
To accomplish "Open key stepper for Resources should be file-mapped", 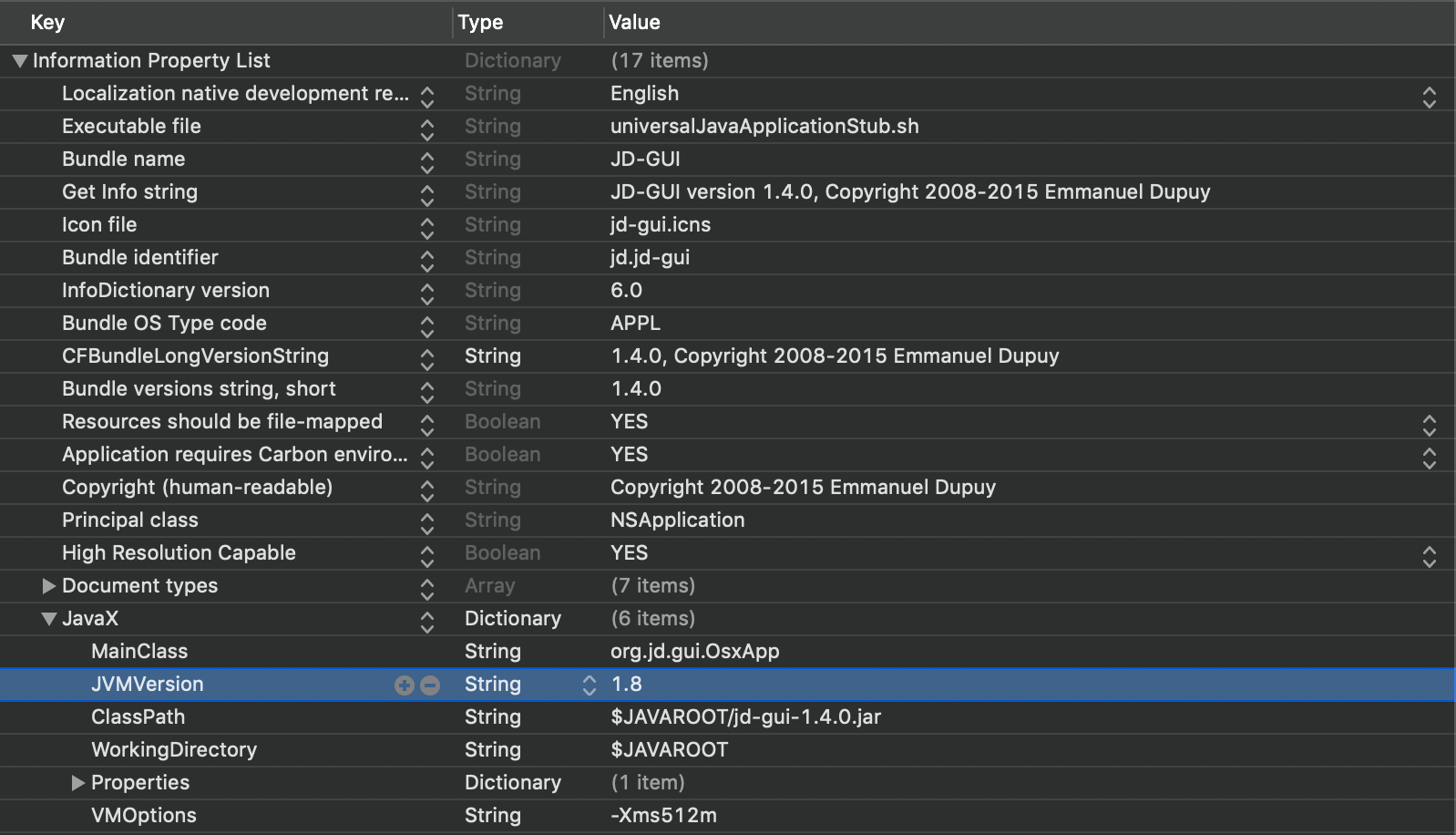I will (x=427, y=426).
